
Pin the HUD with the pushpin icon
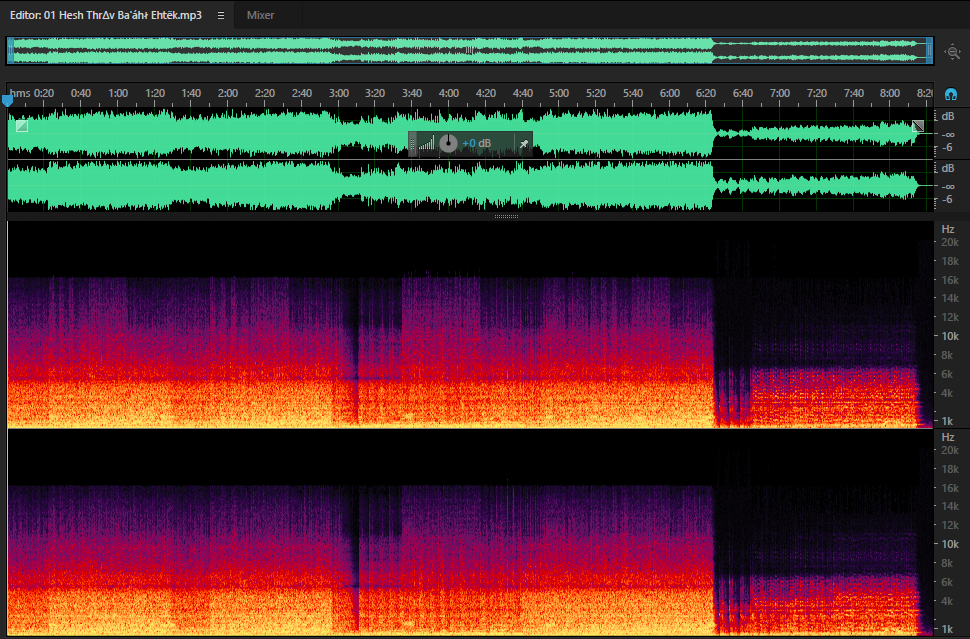523,144
